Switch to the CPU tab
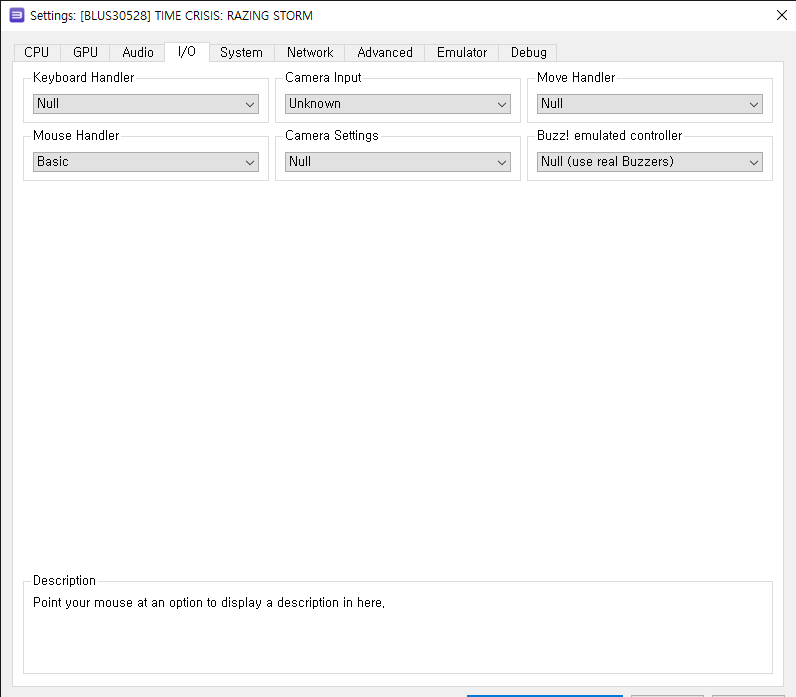Screen dimensions: 796x697 tap(37, 53)
